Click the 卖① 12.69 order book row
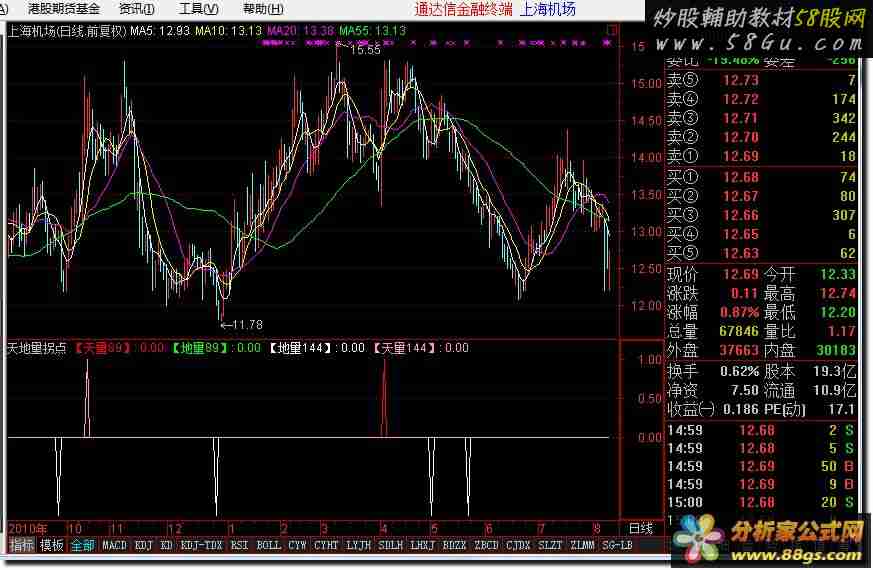The height and width of the screenshot is (570, 873). click(x=762, y=156)
